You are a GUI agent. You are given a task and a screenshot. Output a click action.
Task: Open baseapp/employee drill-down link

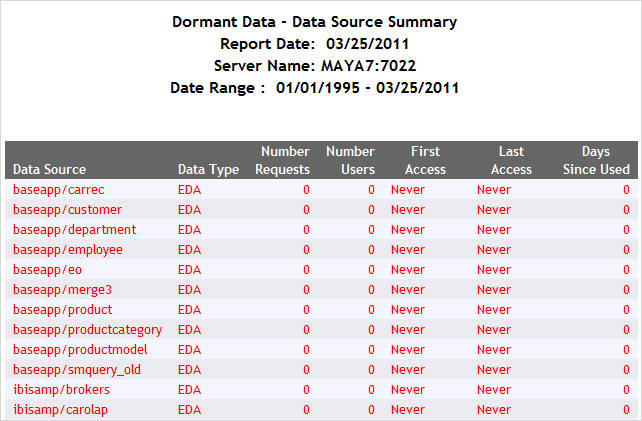pyautogui.click(x=68, y=250)
